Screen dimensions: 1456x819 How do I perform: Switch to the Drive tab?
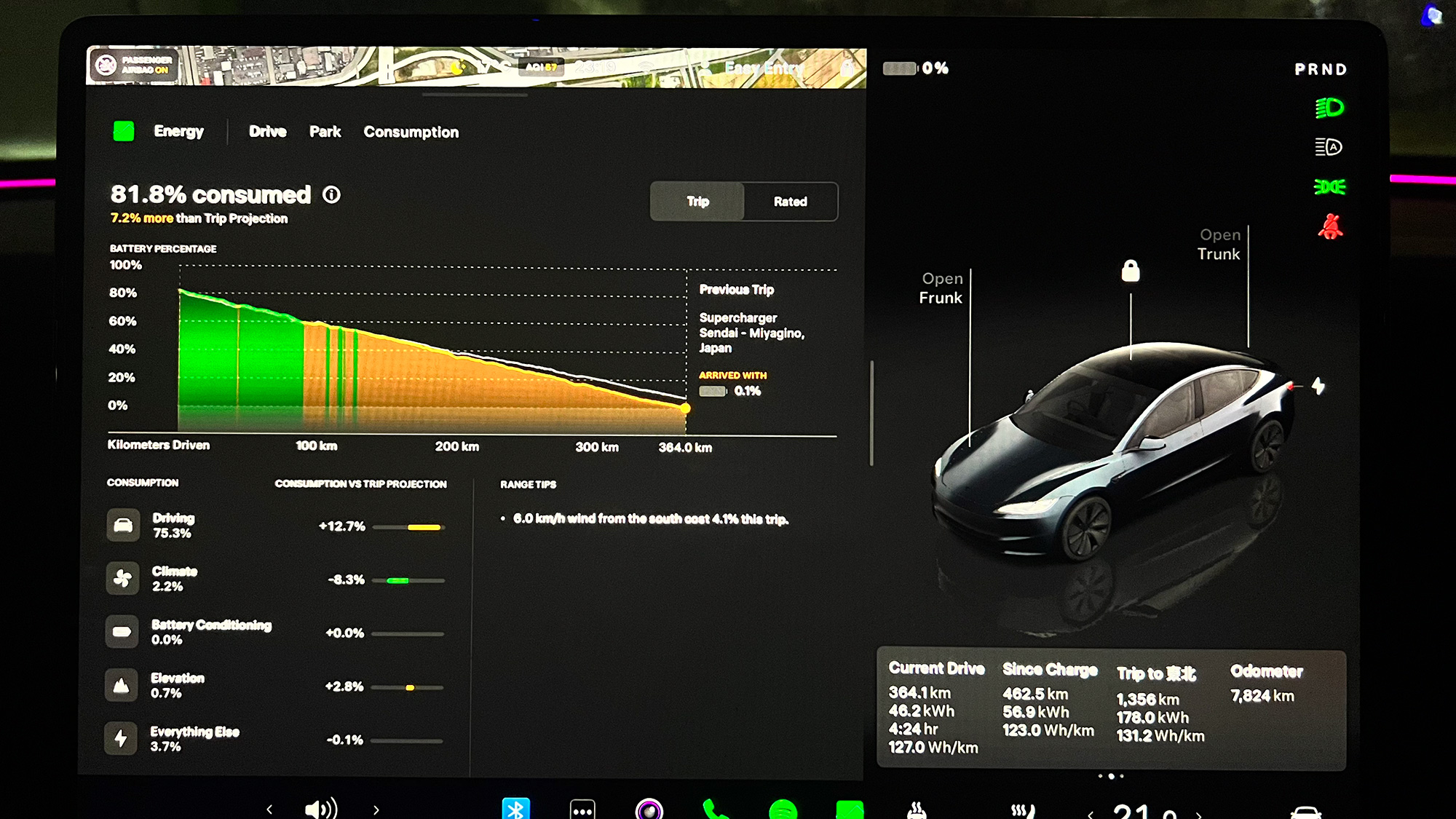click(267, 132)
